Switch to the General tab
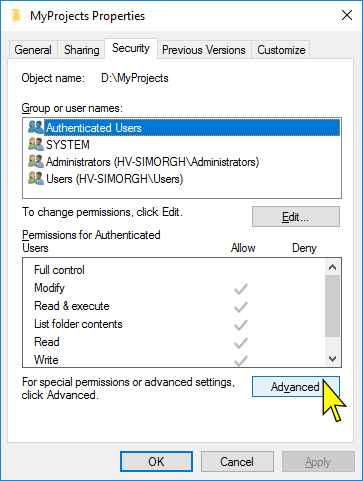Image resolution: width=363 pixels, height=481 pixels. click(33, 50)
